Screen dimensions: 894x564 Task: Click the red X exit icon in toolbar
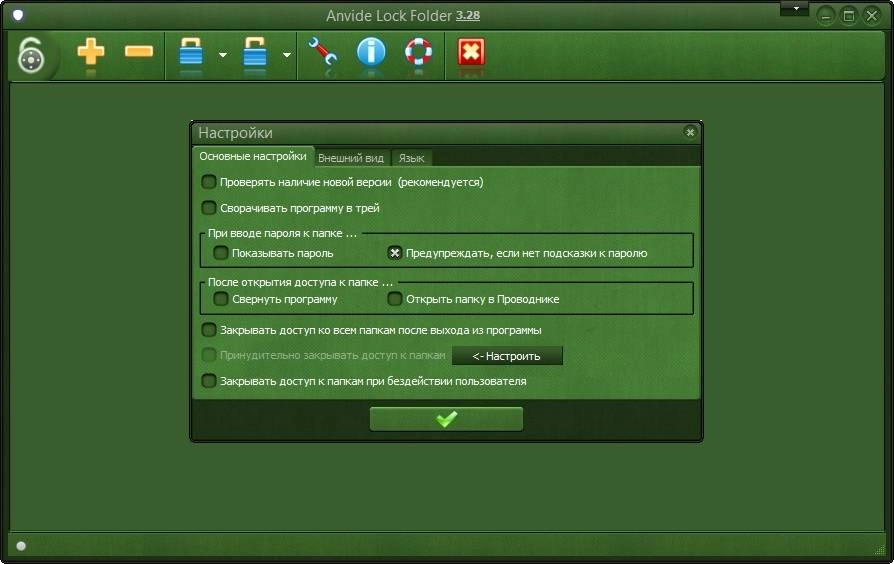tap(471, 52)
